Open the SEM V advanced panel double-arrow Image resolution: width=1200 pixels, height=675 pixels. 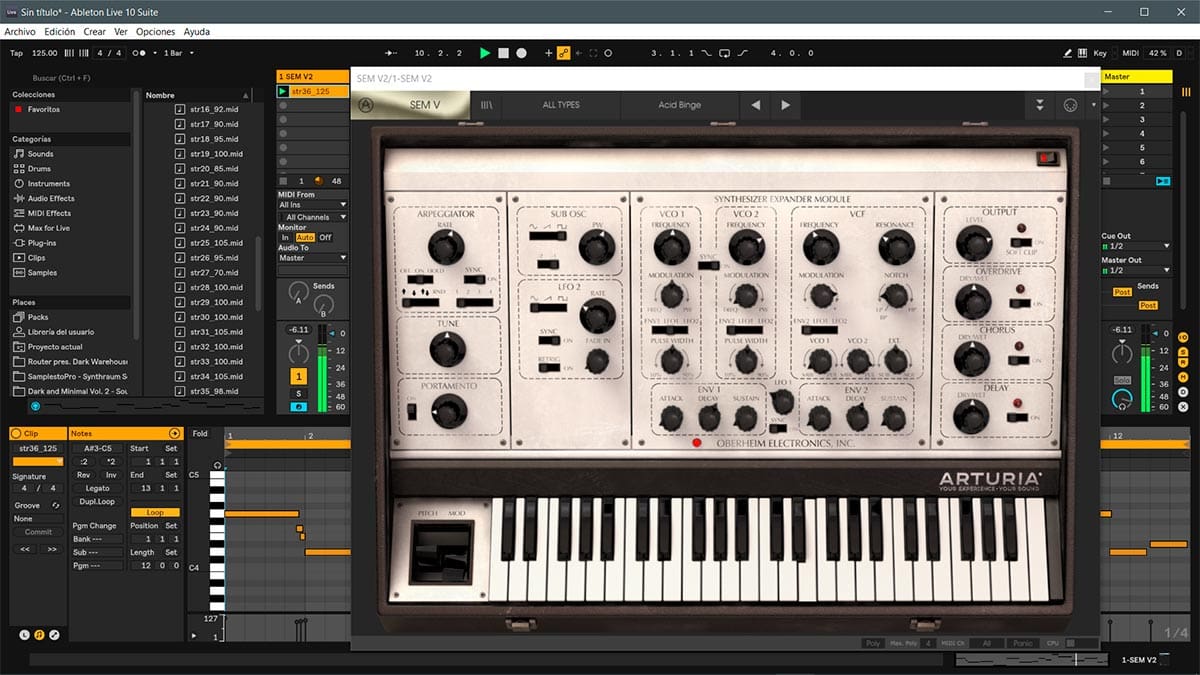coord(1040,105)
